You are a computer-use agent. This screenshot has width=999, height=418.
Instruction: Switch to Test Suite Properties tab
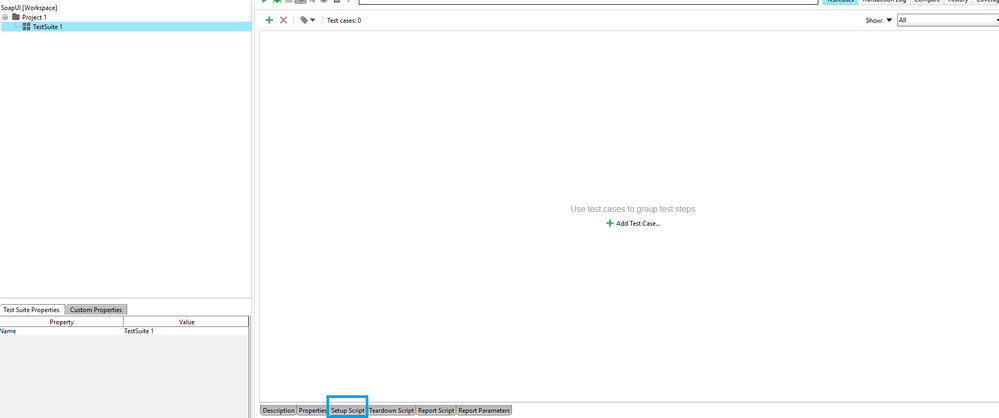(x=32, y=310)
